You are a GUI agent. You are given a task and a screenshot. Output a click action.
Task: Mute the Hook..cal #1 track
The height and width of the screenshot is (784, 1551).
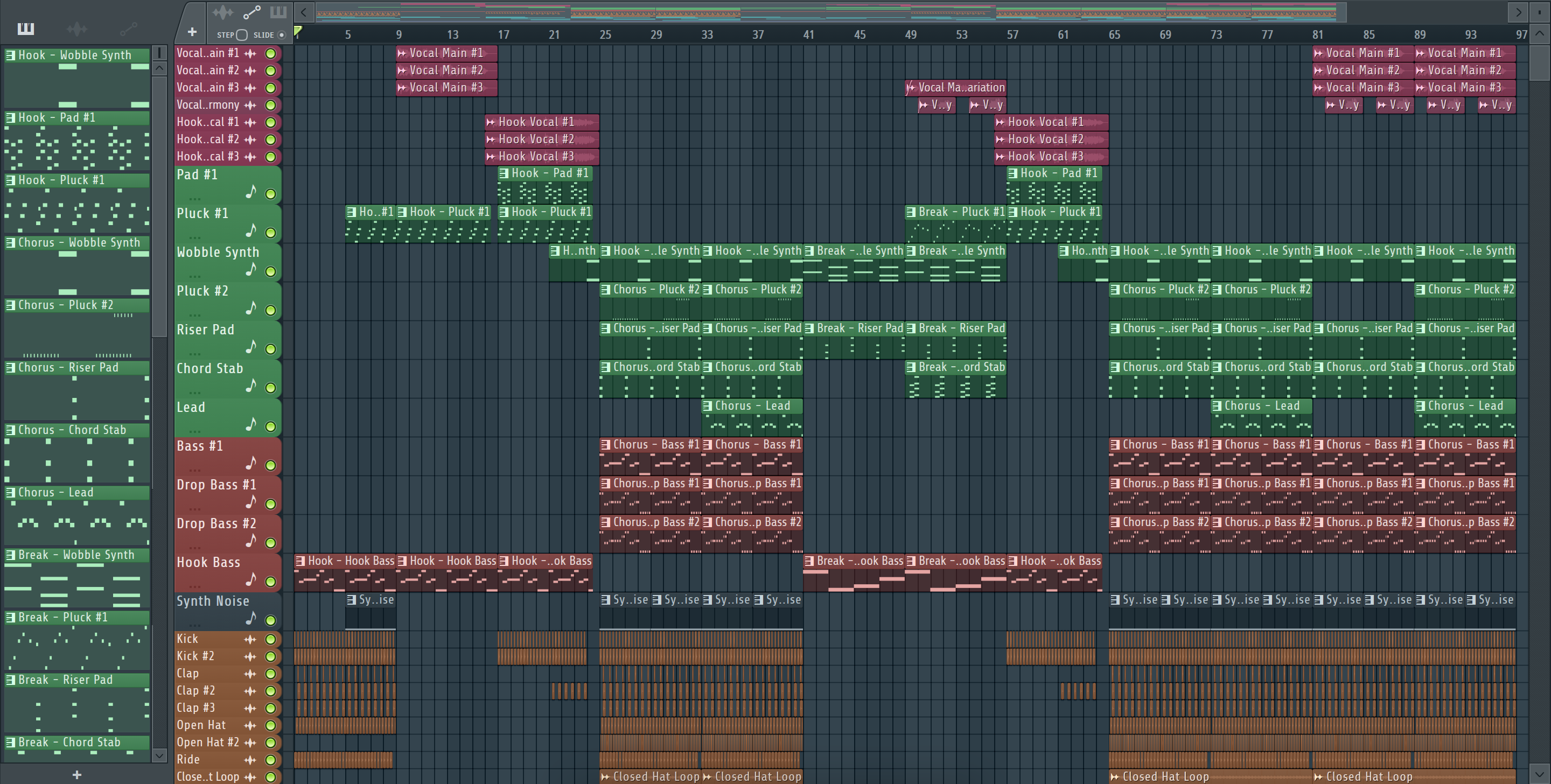pyautogui.click(x=271, y=122)
